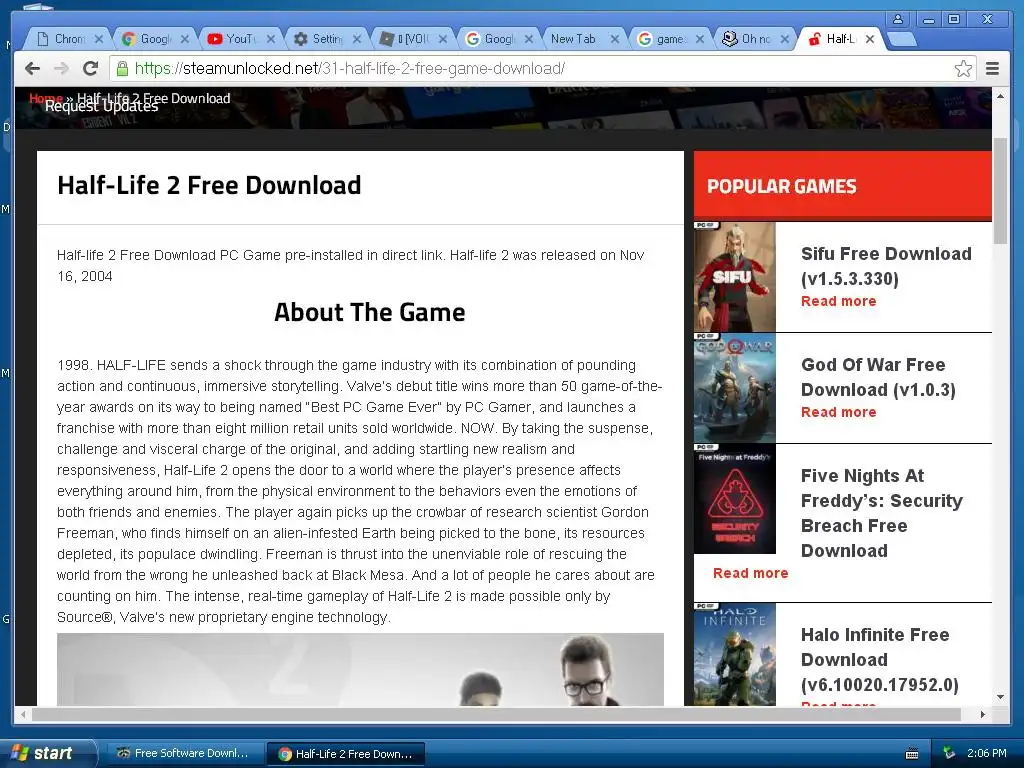Image resolution: width=1024 pixels, height=768 pixels.
Task: Open Five Nights At Freddy's Security Breach link
Action: 882,513
